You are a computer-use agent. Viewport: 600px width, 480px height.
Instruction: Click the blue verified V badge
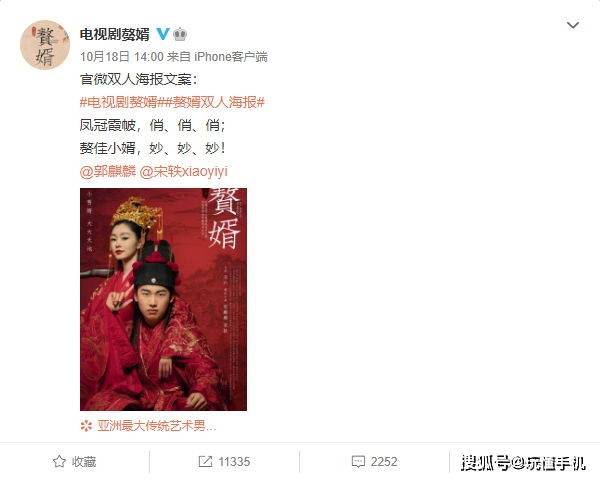[x=163, y=34]
